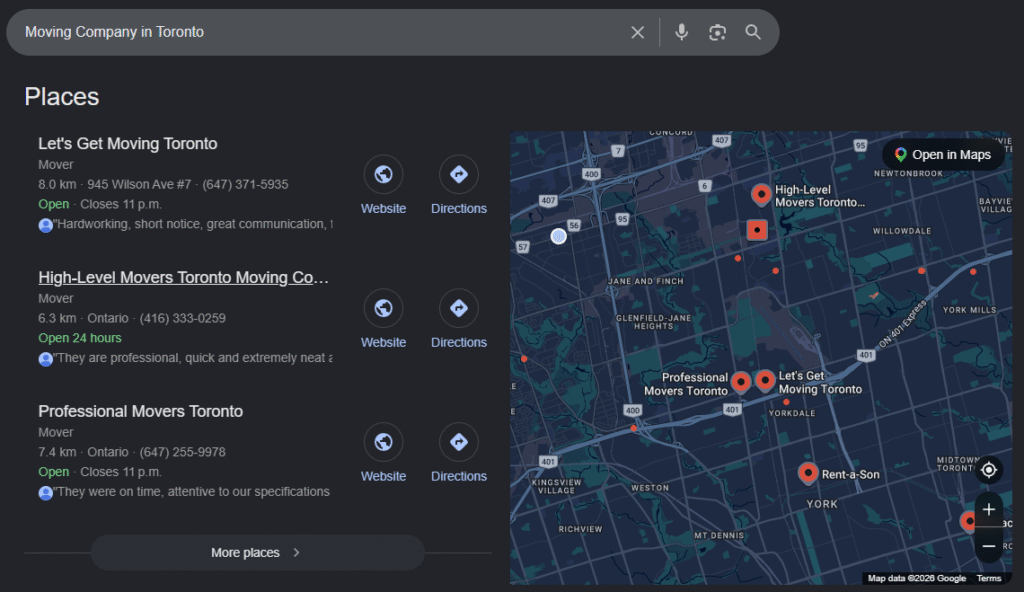Viewport: 1024px width, 592px height.
Task: Open Website icon for Let's Get Moving Toronto
Action: point(383,174)
